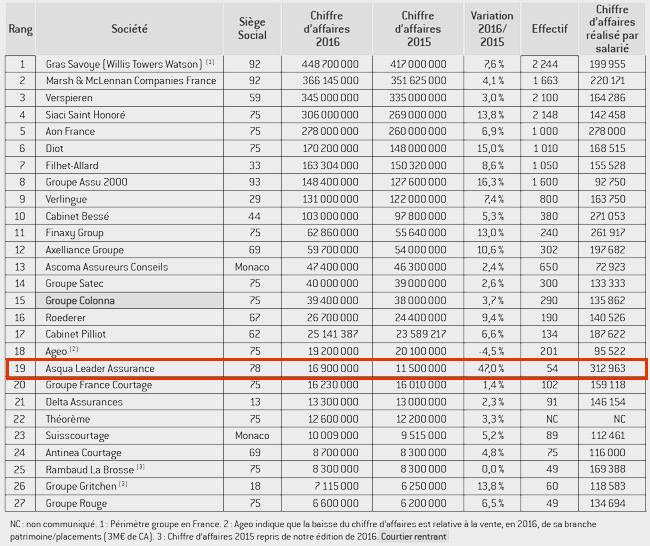Viewport: 650px width, 546px height.
Task: Click the 2015 revenue value '23 589 217'
Action: click(x=421, y=334)
